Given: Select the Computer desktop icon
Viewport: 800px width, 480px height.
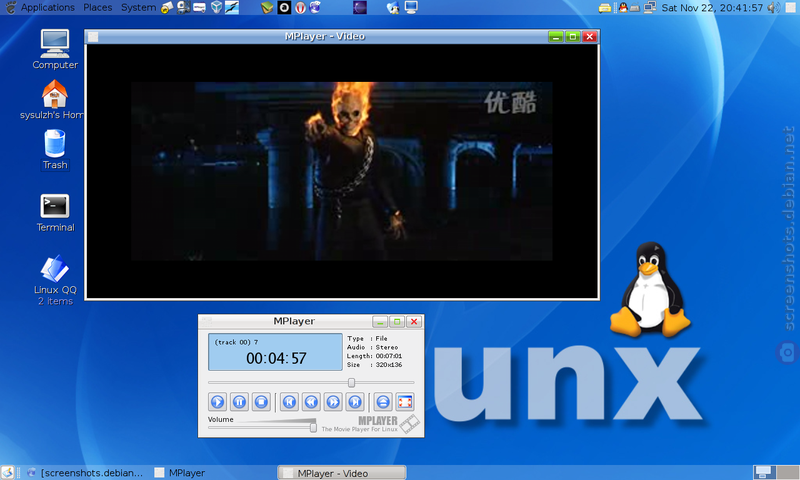Looking at the screenshot, I should click(x=55, y=49).
